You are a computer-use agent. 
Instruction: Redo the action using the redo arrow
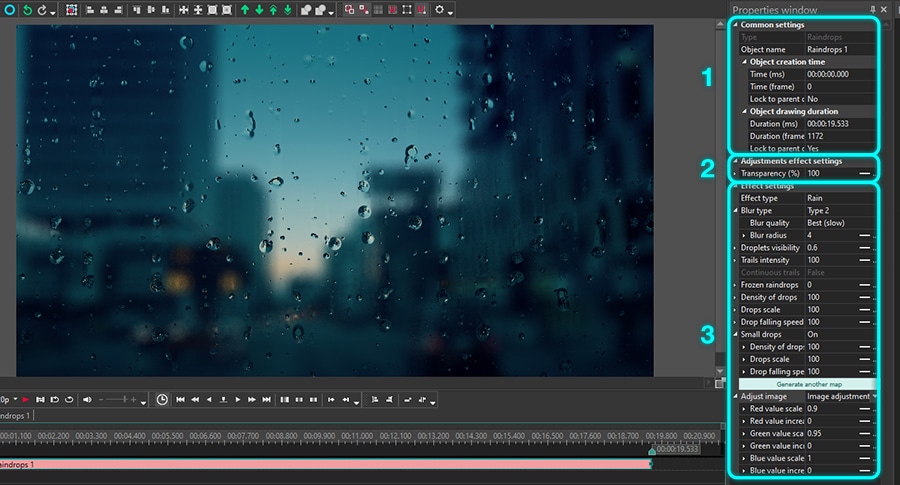click(x=42, y=10)
